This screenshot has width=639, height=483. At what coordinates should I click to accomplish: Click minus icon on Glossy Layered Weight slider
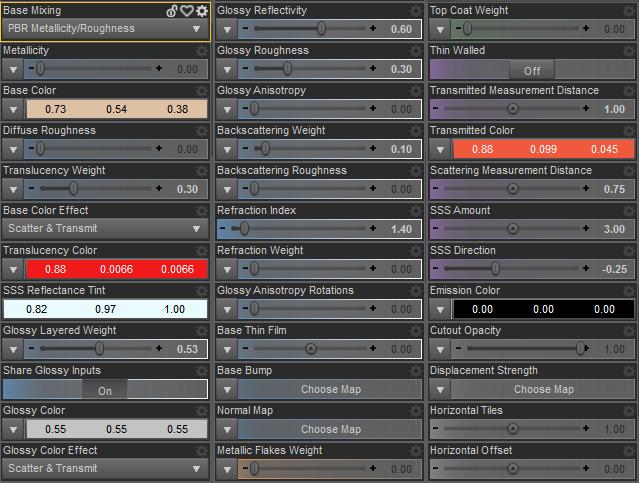click(x=31, y=348)
